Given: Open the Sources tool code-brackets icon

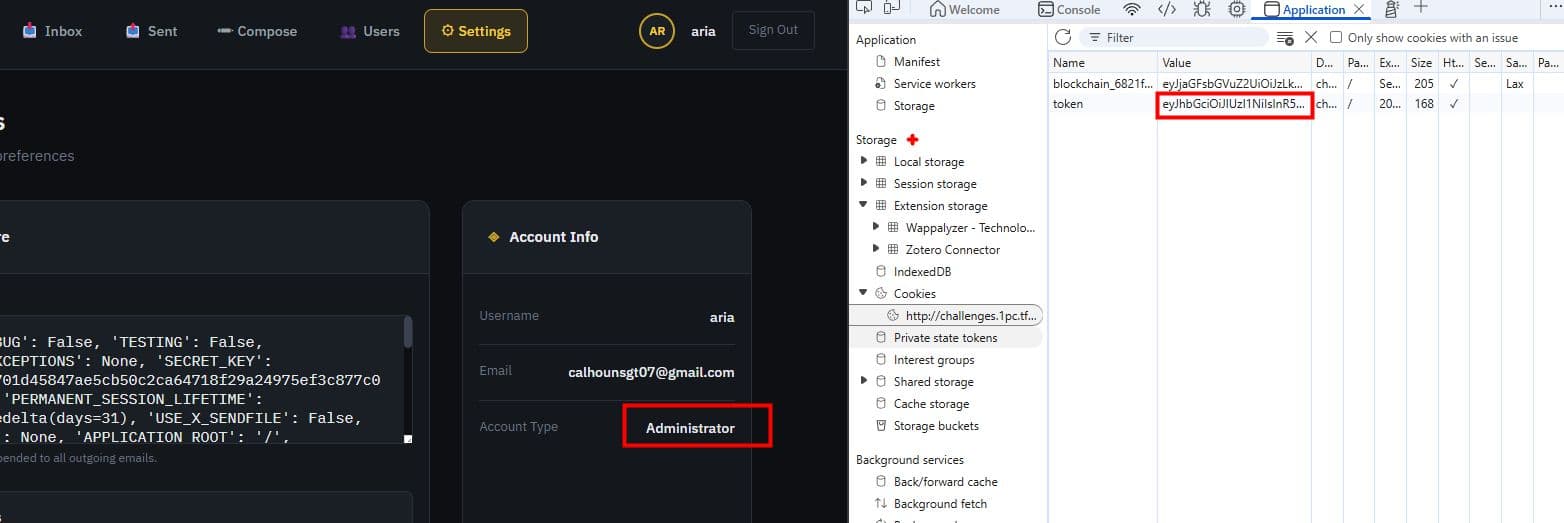Looking at the screenshot, I should (1166, 9).
